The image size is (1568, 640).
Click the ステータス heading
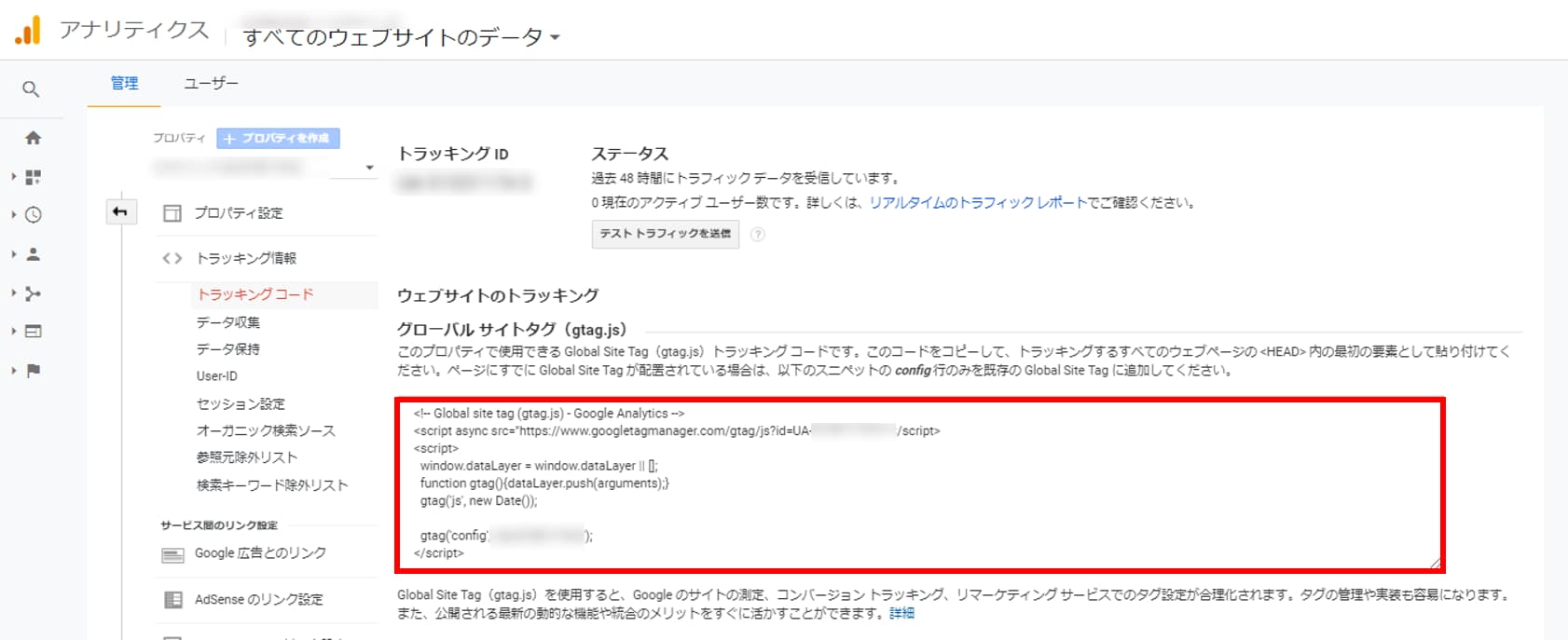pos(630,154)
